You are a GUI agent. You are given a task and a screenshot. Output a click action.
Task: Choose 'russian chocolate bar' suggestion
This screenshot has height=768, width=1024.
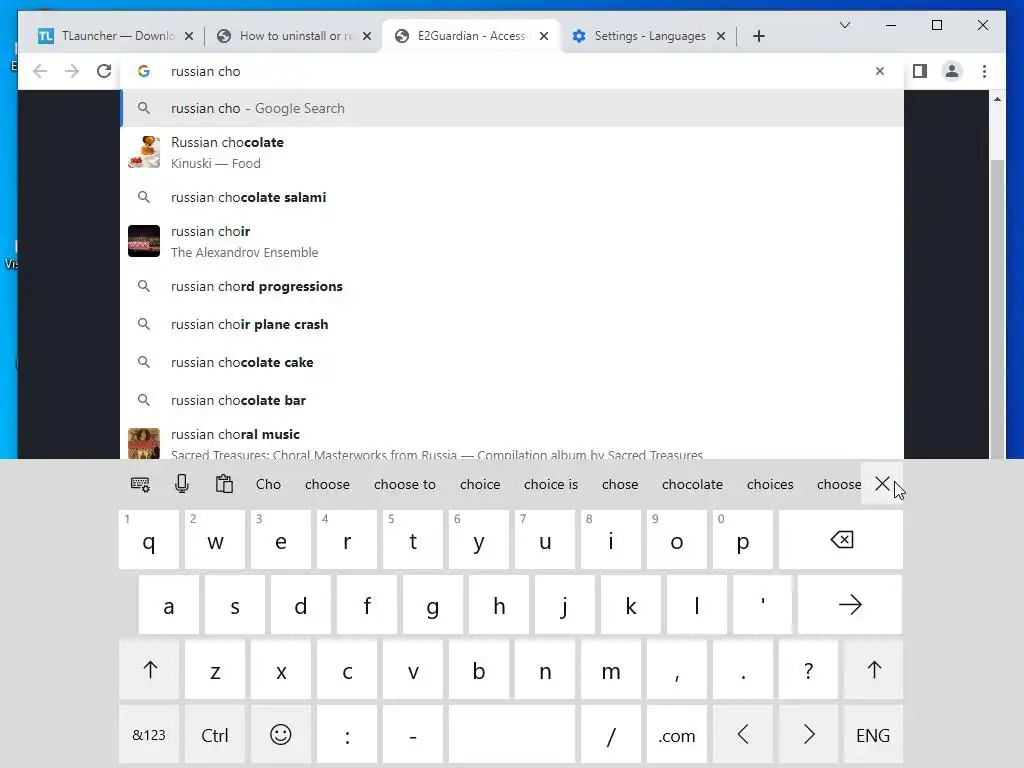[x=513, y=400]
